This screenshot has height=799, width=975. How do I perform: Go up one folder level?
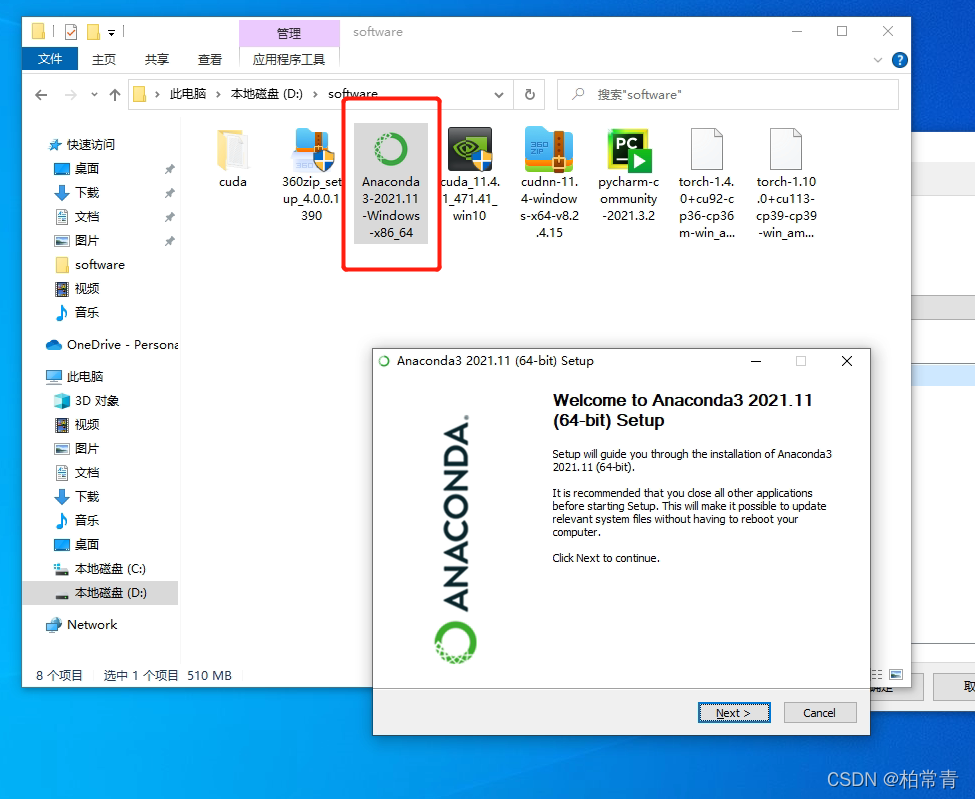[114, 95]
